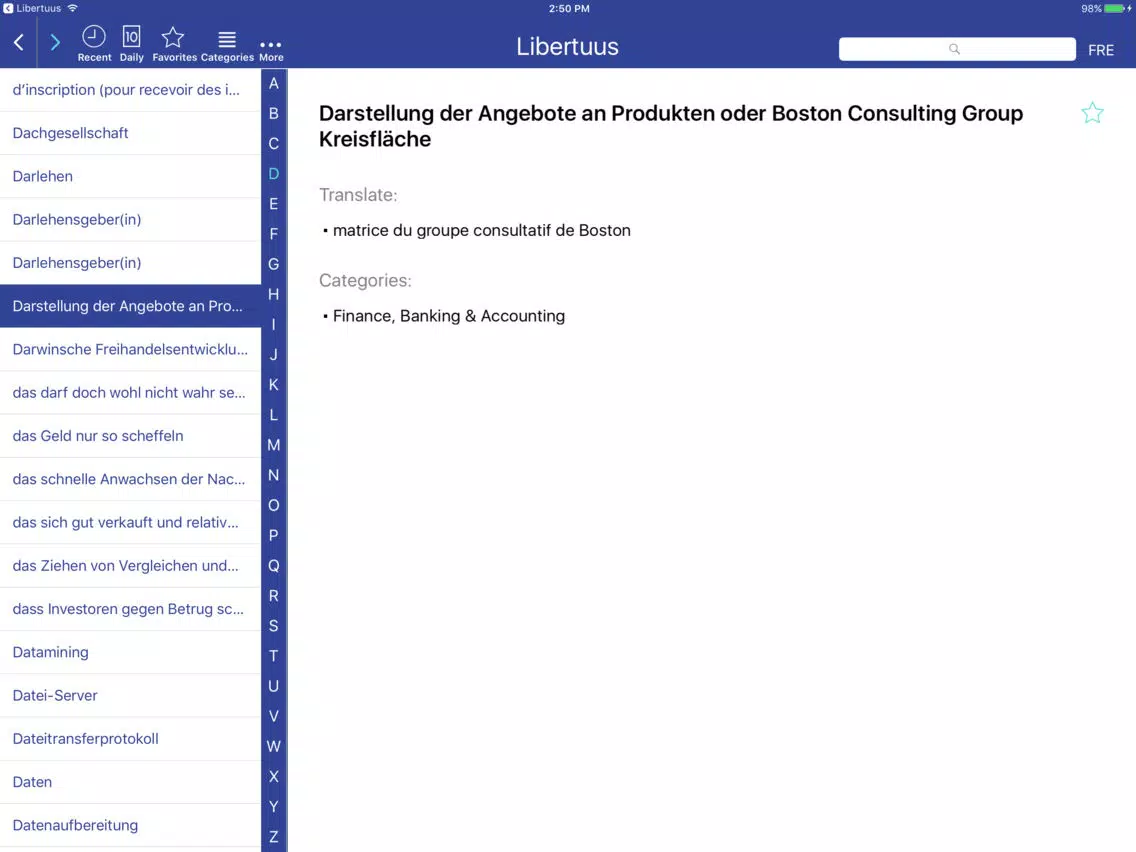Jump to letter Z in the index
Viewport: 1136px width, 852px height.
click(274, 836)
